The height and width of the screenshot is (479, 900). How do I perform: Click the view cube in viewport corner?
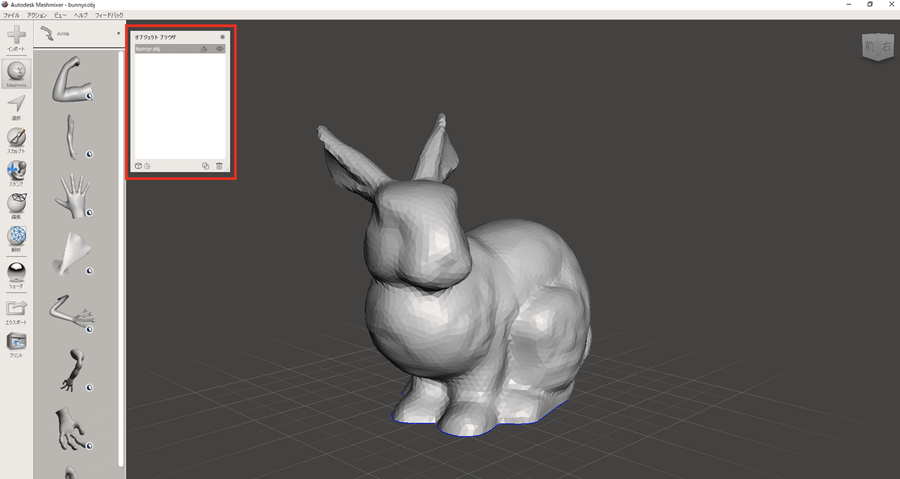coord(877,48)
